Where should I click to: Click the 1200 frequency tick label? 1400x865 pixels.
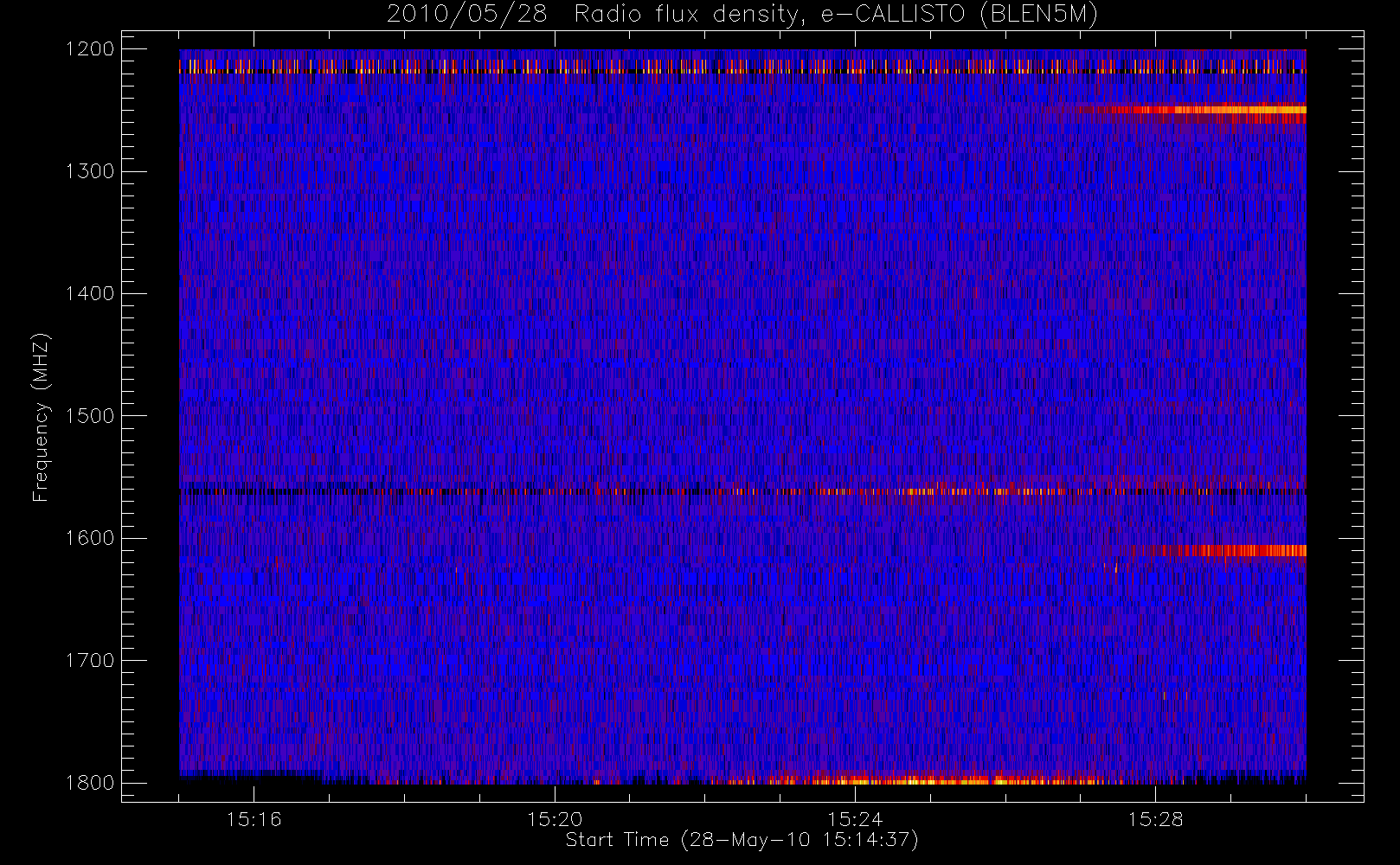point(90,48)
